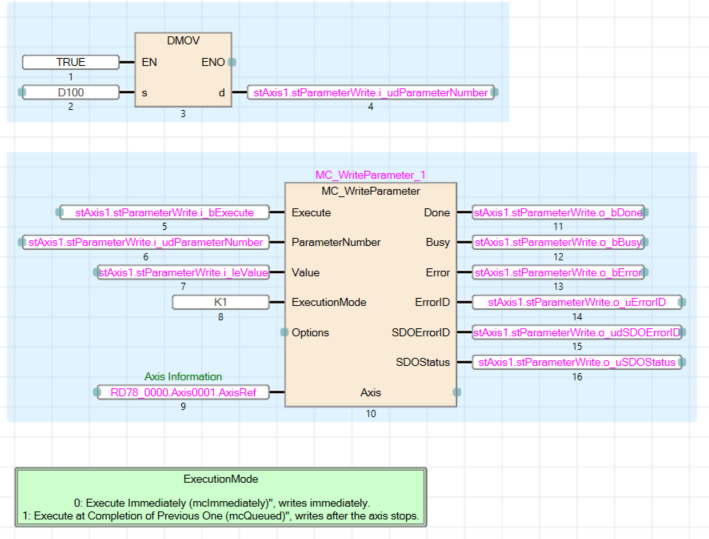
Task: Select the ParameterNumber input variable i_udParameterNumber
Action: click(146, 242)
